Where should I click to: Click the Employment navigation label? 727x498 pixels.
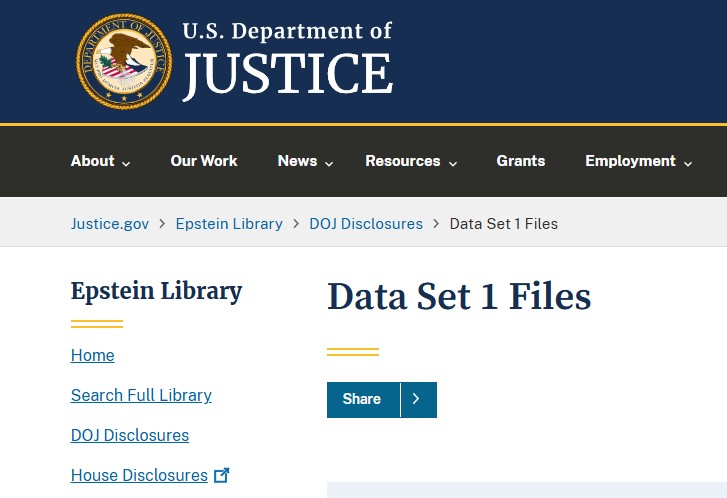[630, 161]
